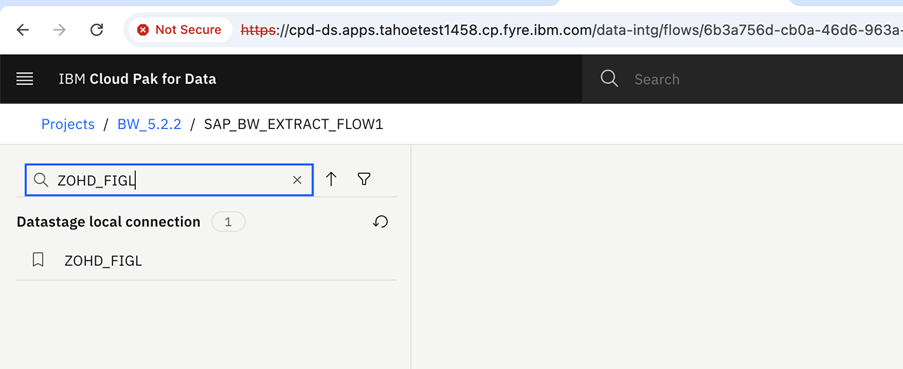The height and width of the screenshot is (369, 903).
Task: Click the bookmark icon beside ZOHD_FIGL
Action: click(38, 260)
